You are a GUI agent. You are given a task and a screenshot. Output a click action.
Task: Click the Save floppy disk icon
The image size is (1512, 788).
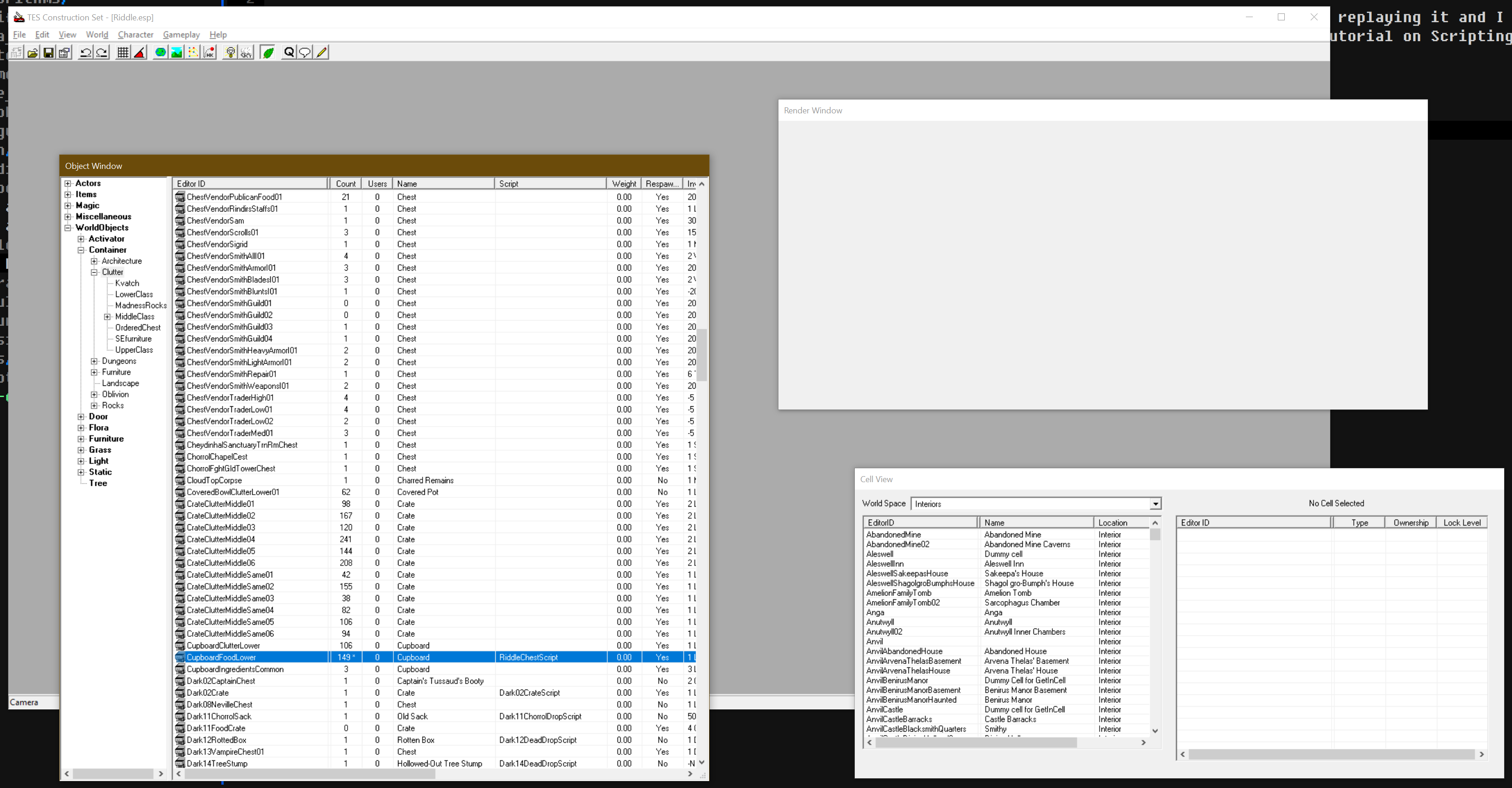click(x=49, y=53)
